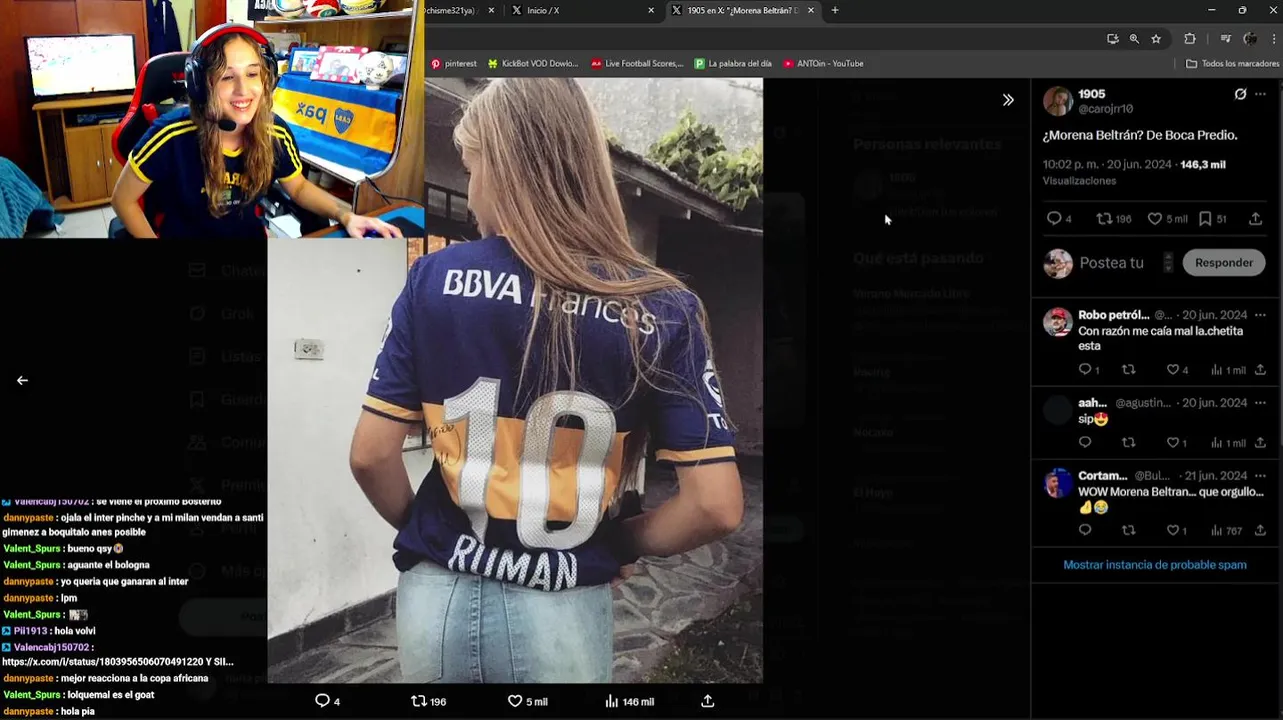The height and width of the screenshot is (720, 1283).
Task: Reply icon showing 4 in the post sidebar
Action: coord(1058,219)
